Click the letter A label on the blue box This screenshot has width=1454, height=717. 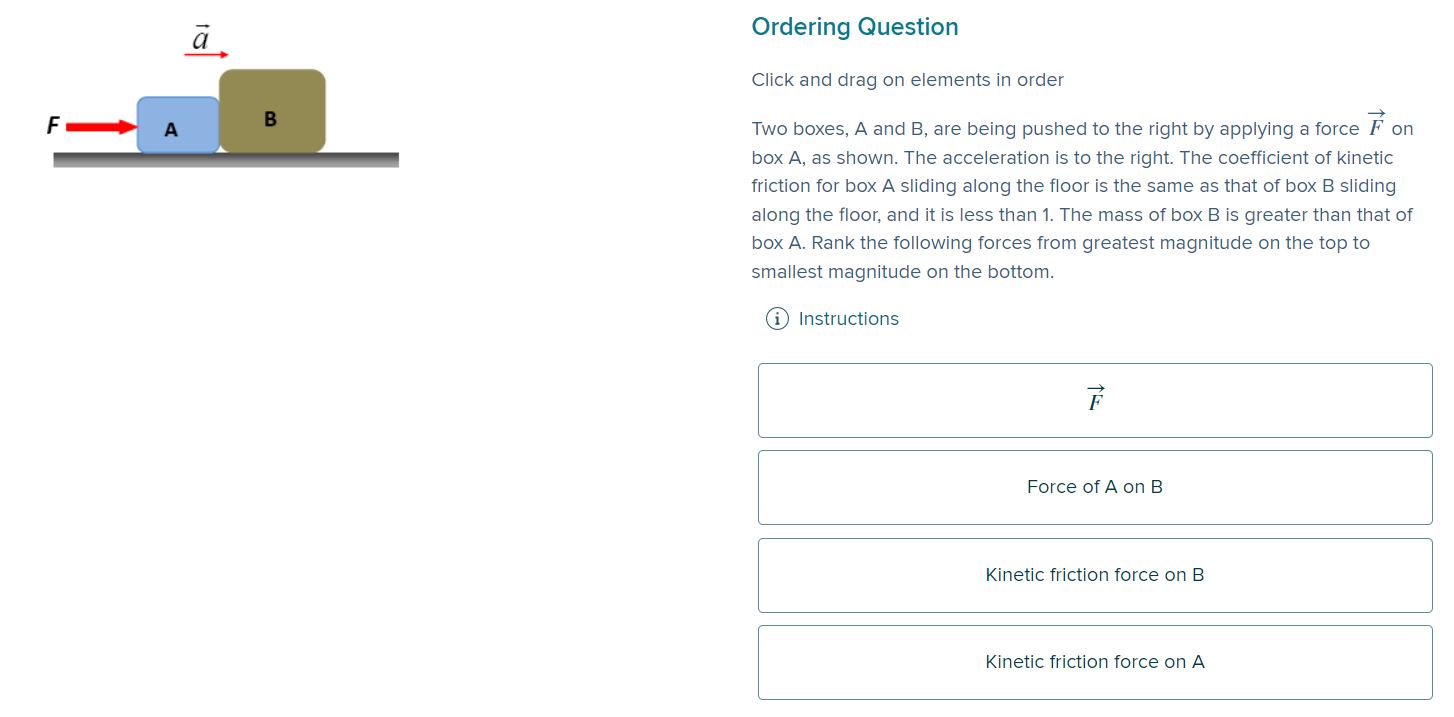(170, 128)
